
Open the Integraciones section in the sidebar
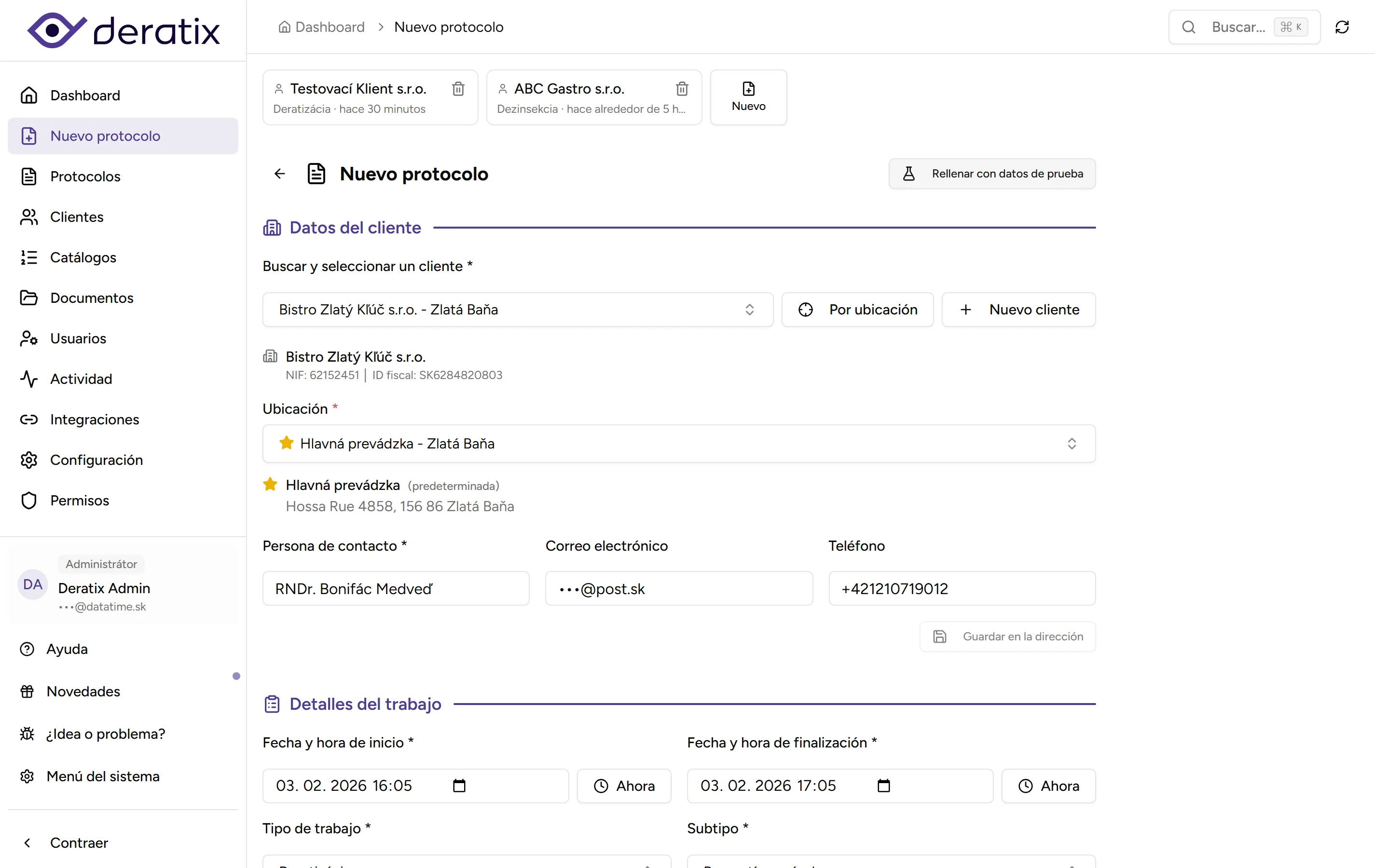[x=95, y=420]
